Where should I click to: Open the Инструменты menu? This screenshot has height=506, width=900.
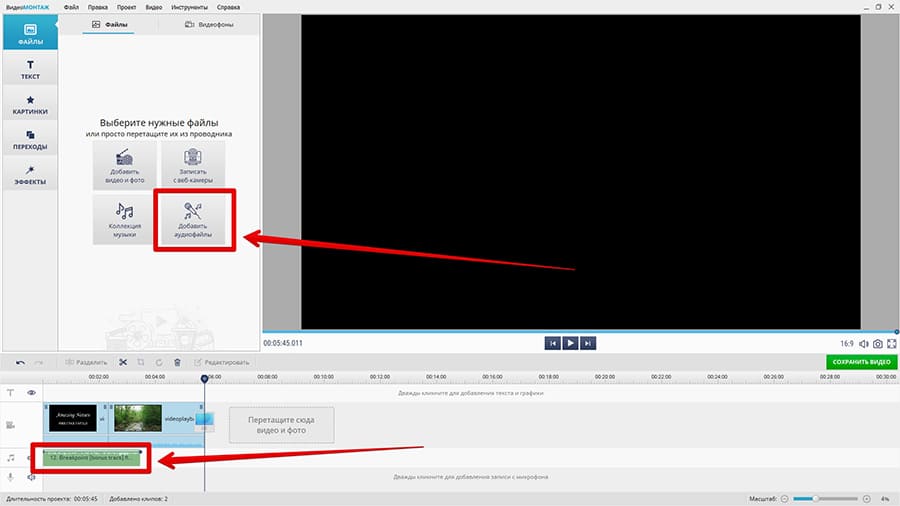pos(189,7)
